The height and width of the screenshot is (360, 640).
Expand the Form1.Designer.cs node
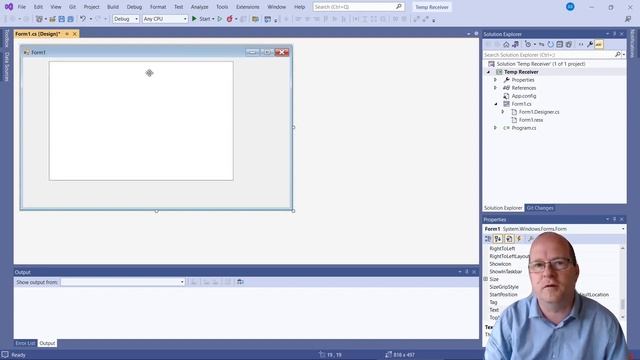[x=503, y=112]
